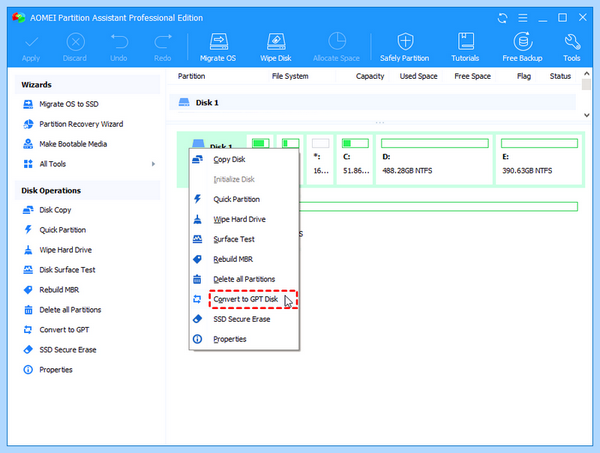Image resolution: width=600 pixels, height=453 pixels.
Task: Click the Make Bootable Media icon
Action: click(28, 144)
